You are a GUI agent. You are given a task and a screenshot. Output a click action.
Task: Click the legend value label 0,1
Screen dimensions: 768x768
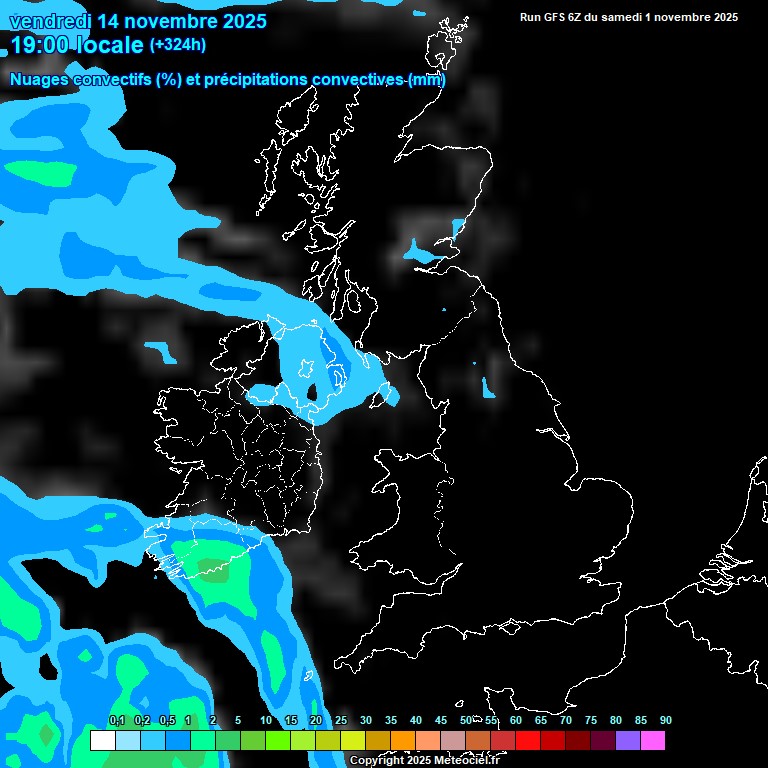point(116,720)
